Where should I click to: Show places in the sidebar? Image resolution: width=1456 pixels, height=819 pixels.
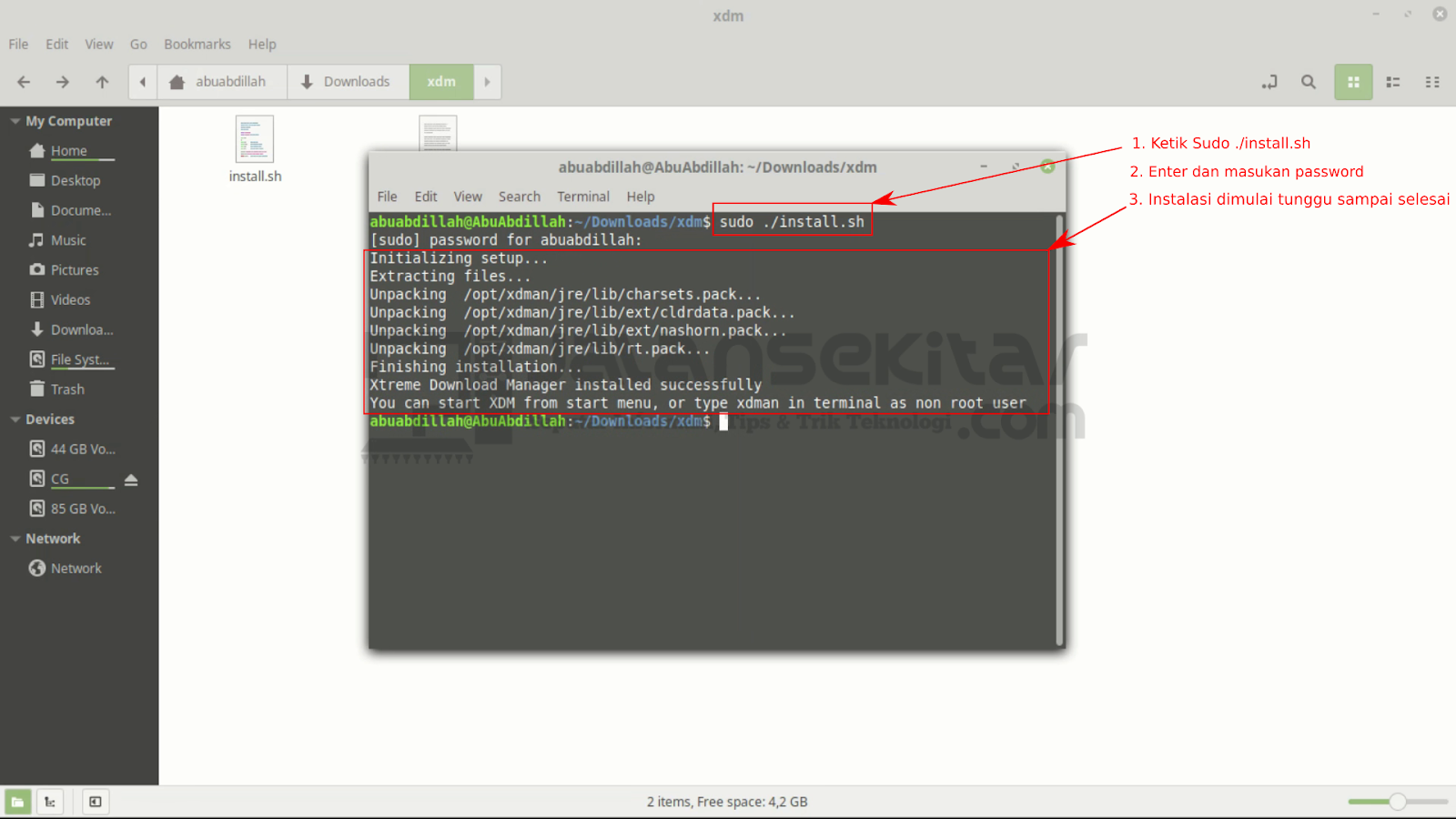tap(17, 802)
